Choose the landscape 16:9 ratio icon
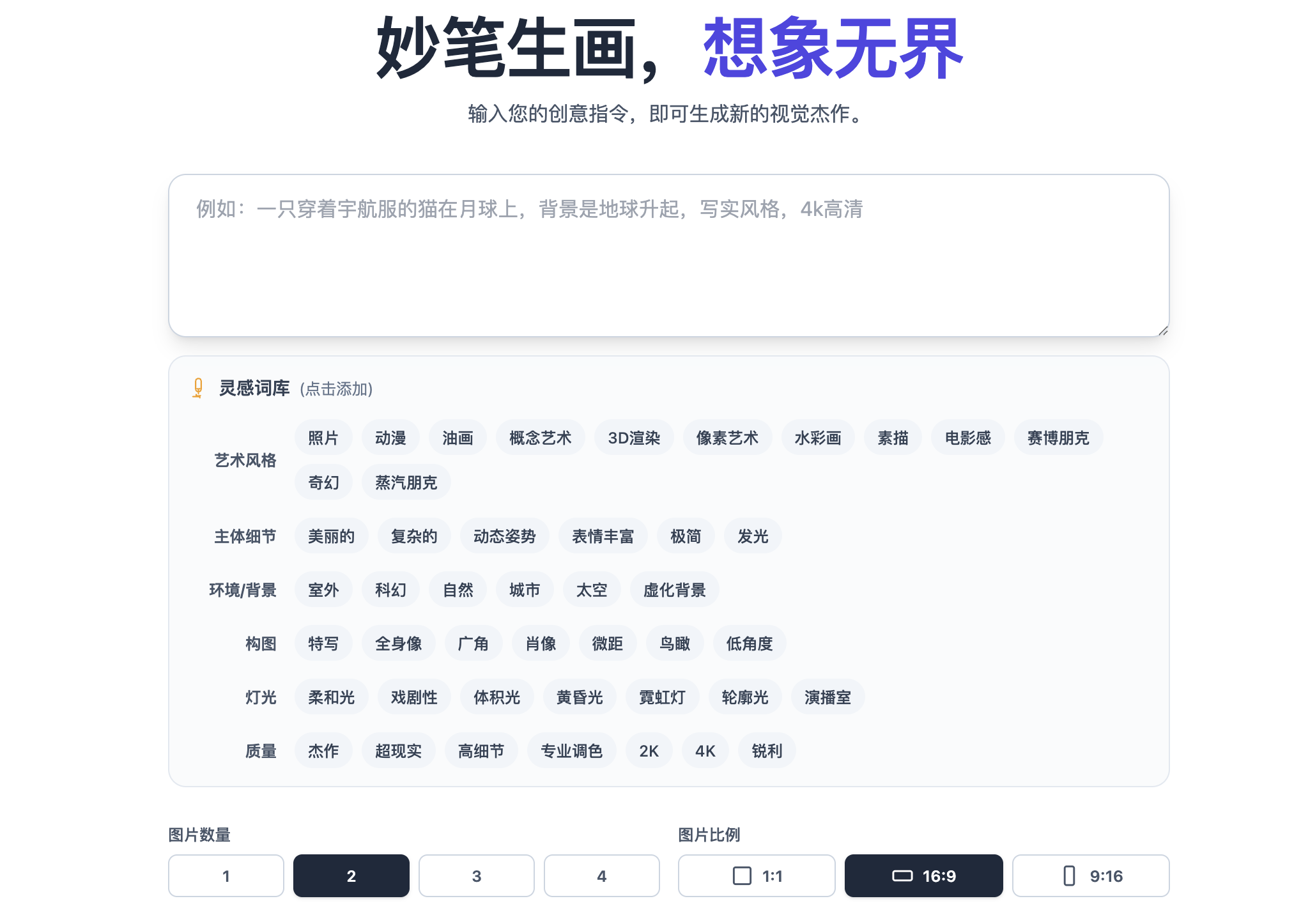The height and width of the screenshot is (924, 1301). click(902, 875)
